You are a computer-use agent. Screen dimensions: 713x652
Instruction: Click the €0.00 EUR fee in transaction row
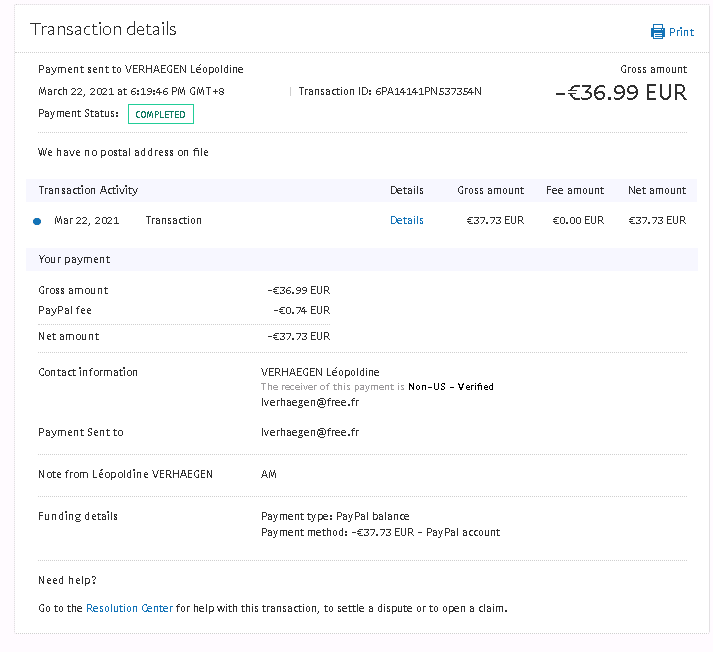(x=577, y=220)
